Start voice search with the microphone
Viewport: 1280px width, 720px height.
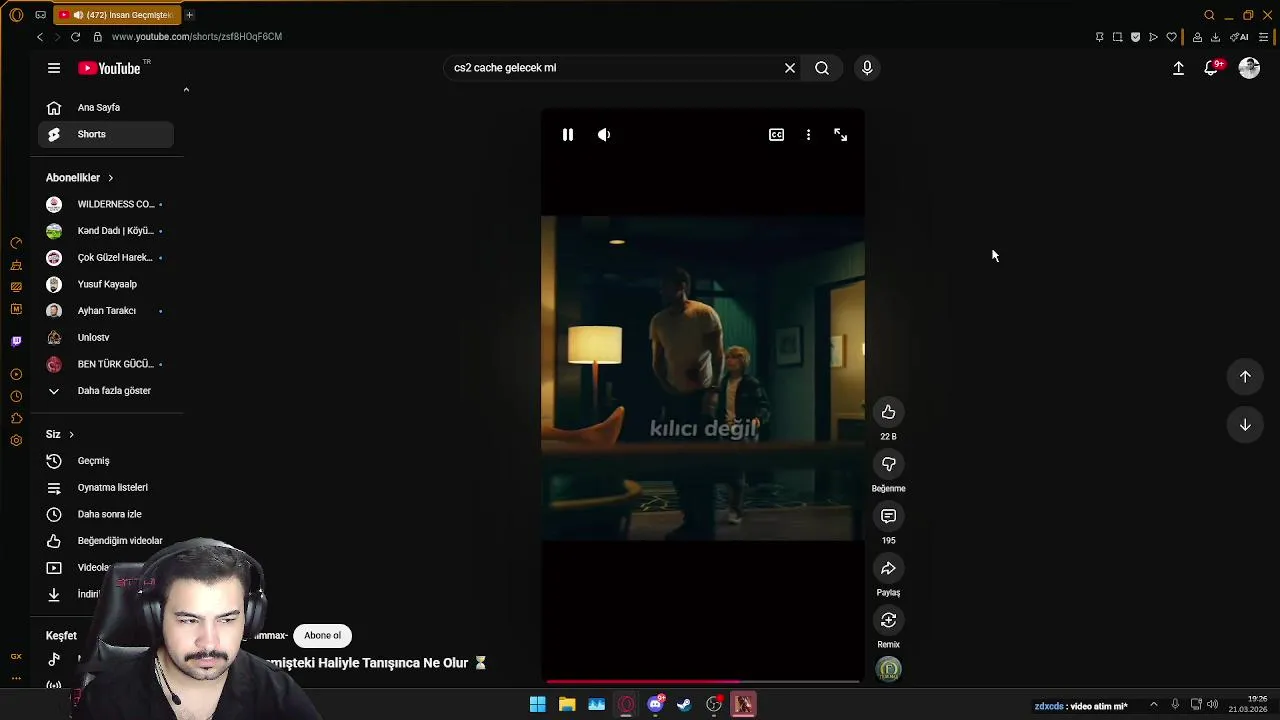pos(867,68)
